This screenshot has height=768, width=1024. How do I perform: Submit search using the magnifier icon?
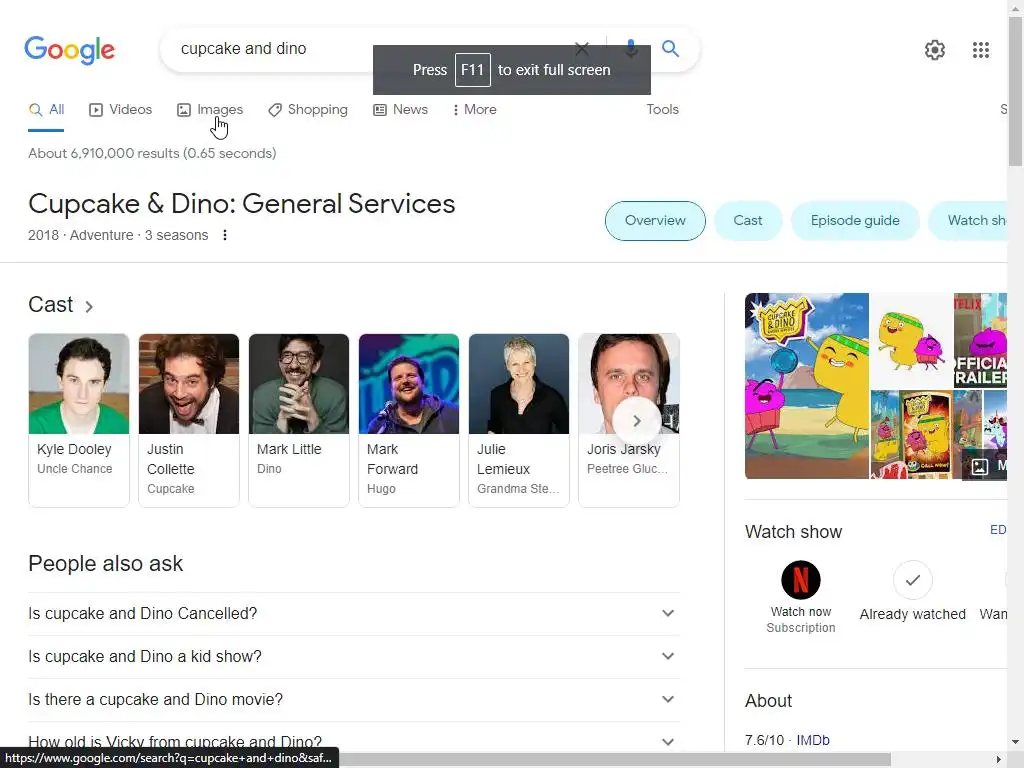pyautogui.click(x=670, y=48)
